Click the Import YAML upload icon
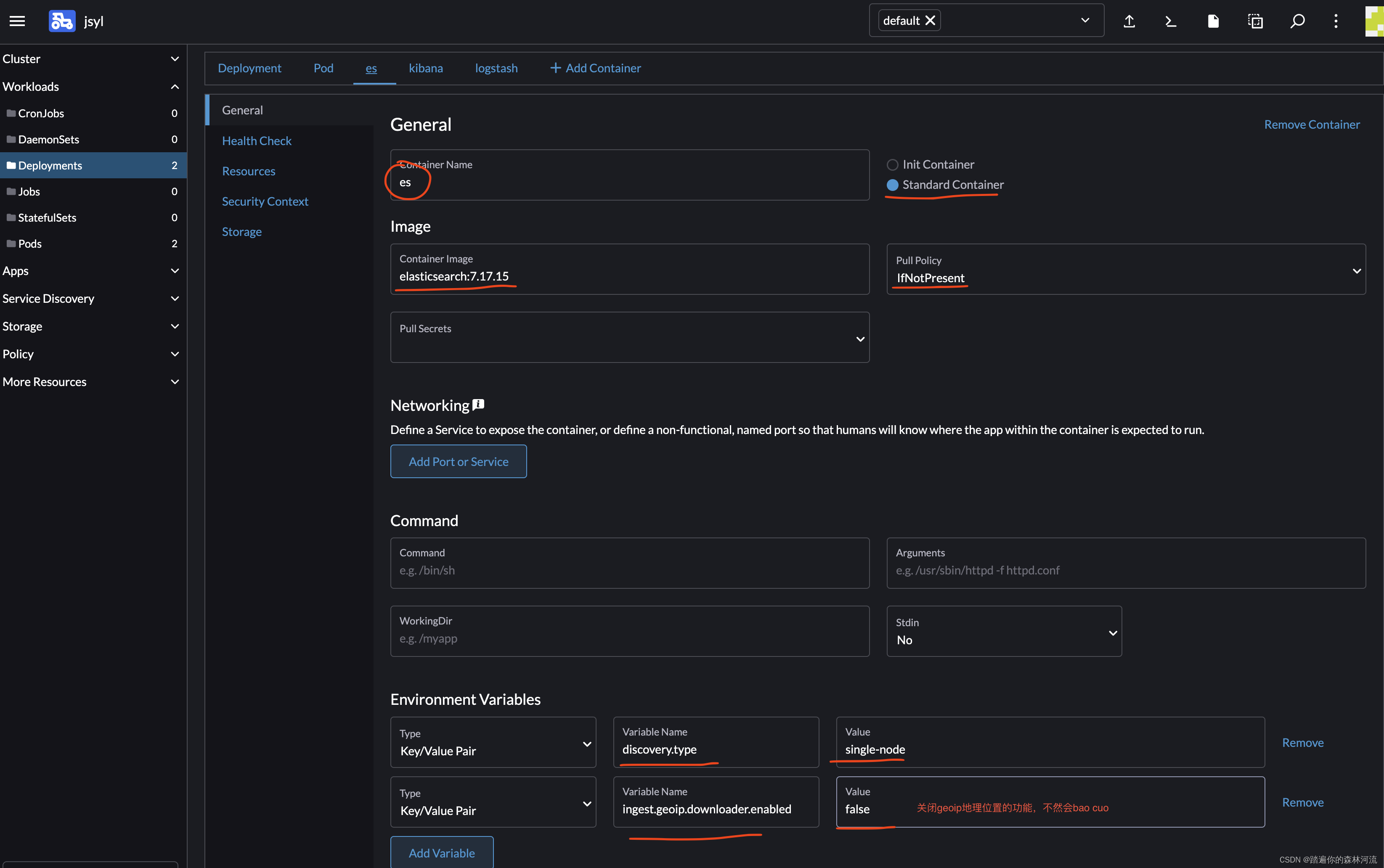This screenshot has width=1384, height=868. 1129,21
